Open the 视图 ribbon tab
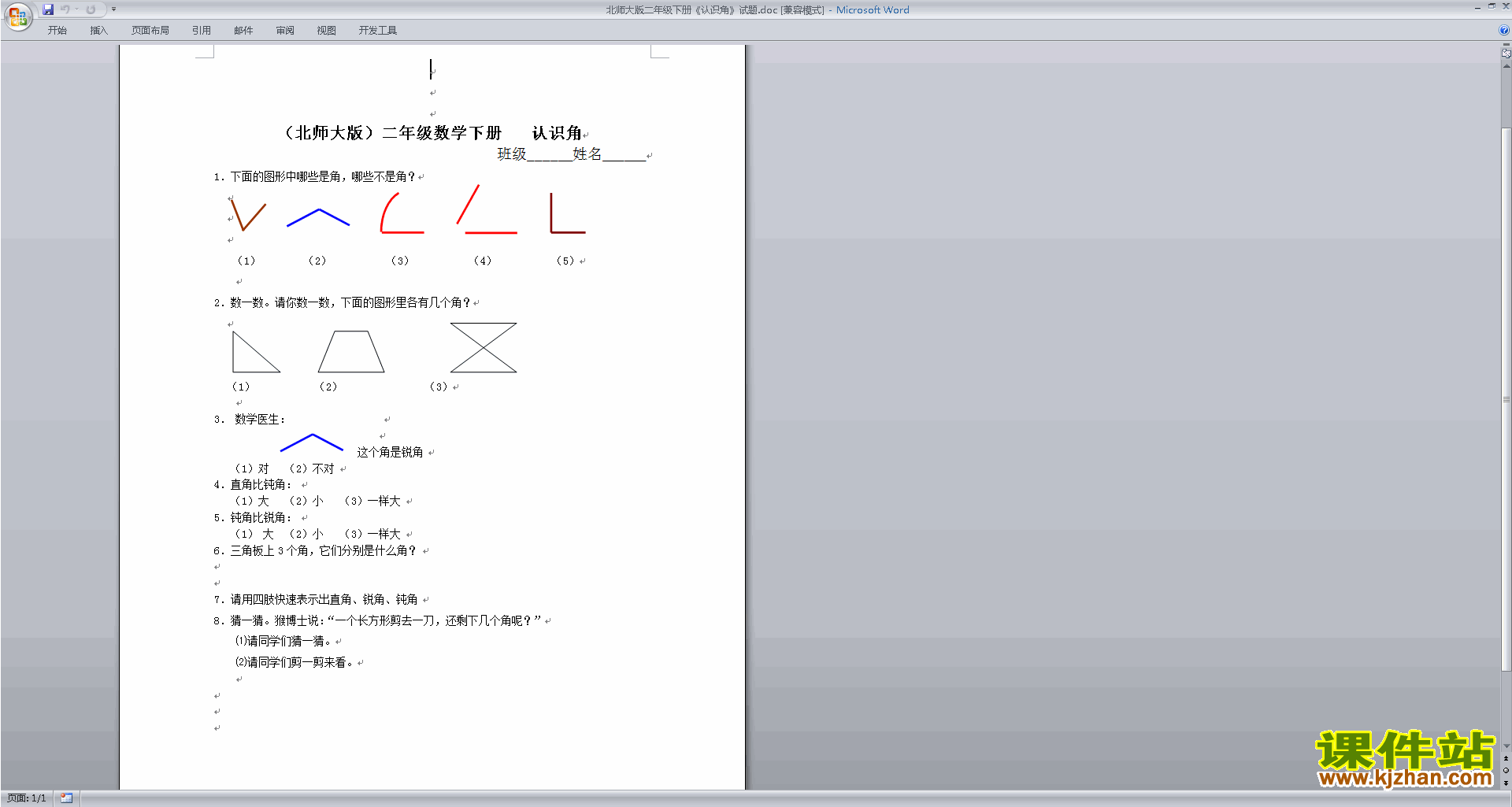The image size is (1512, 807). point(327,31)
